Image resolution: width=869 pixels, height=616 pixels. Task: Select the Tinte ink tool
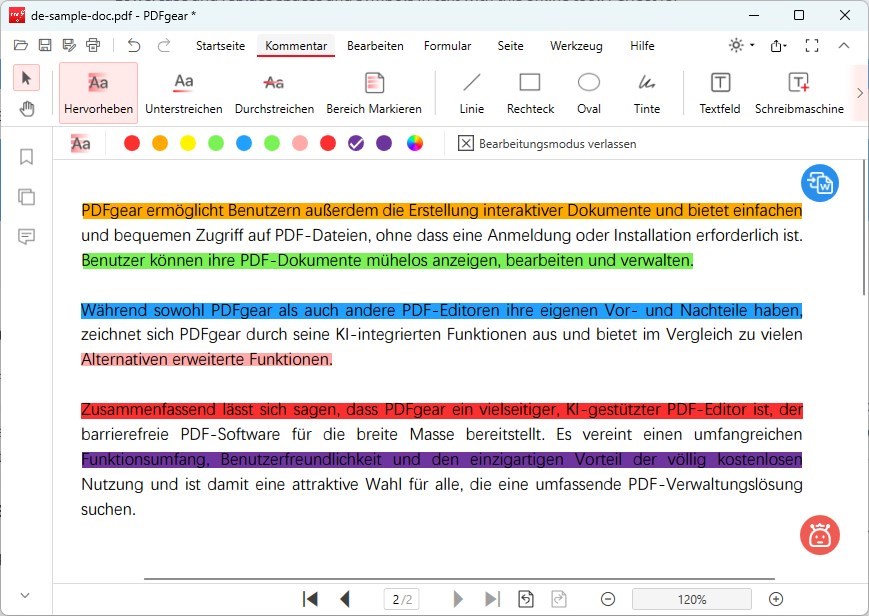[x=647, y=93]
